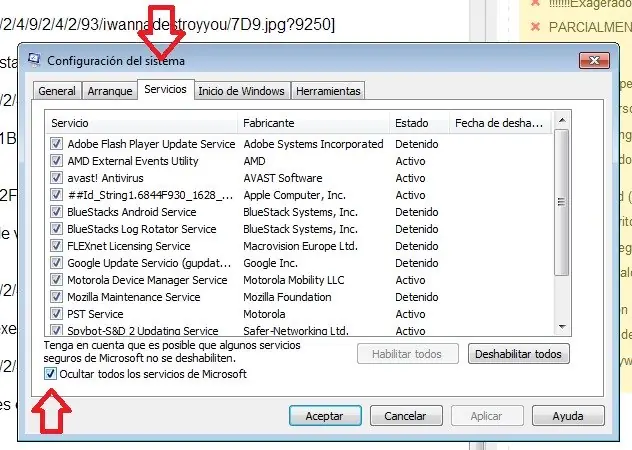This screenshot has width=632, height=450.
Task: Click the Mozilla Foundation cell
Action: click(x=287, y=297)
